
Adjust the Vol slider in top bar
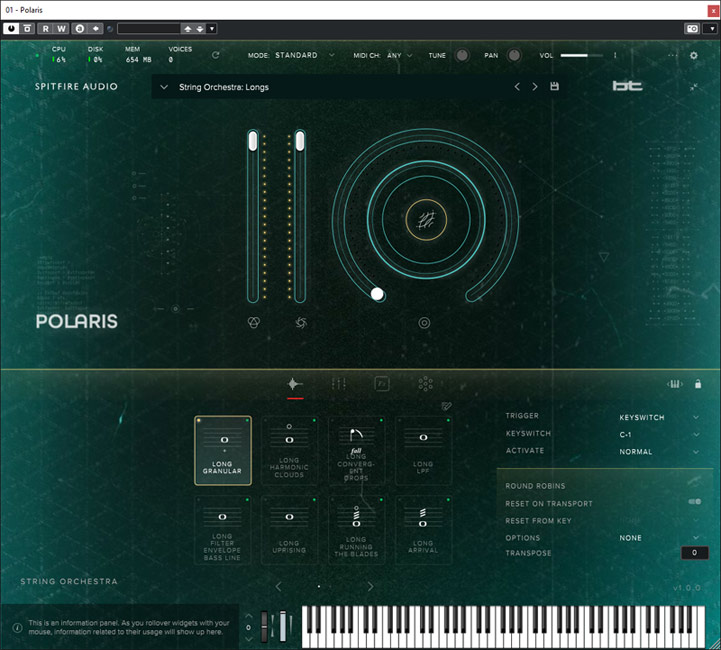click(x=580, y=56)
